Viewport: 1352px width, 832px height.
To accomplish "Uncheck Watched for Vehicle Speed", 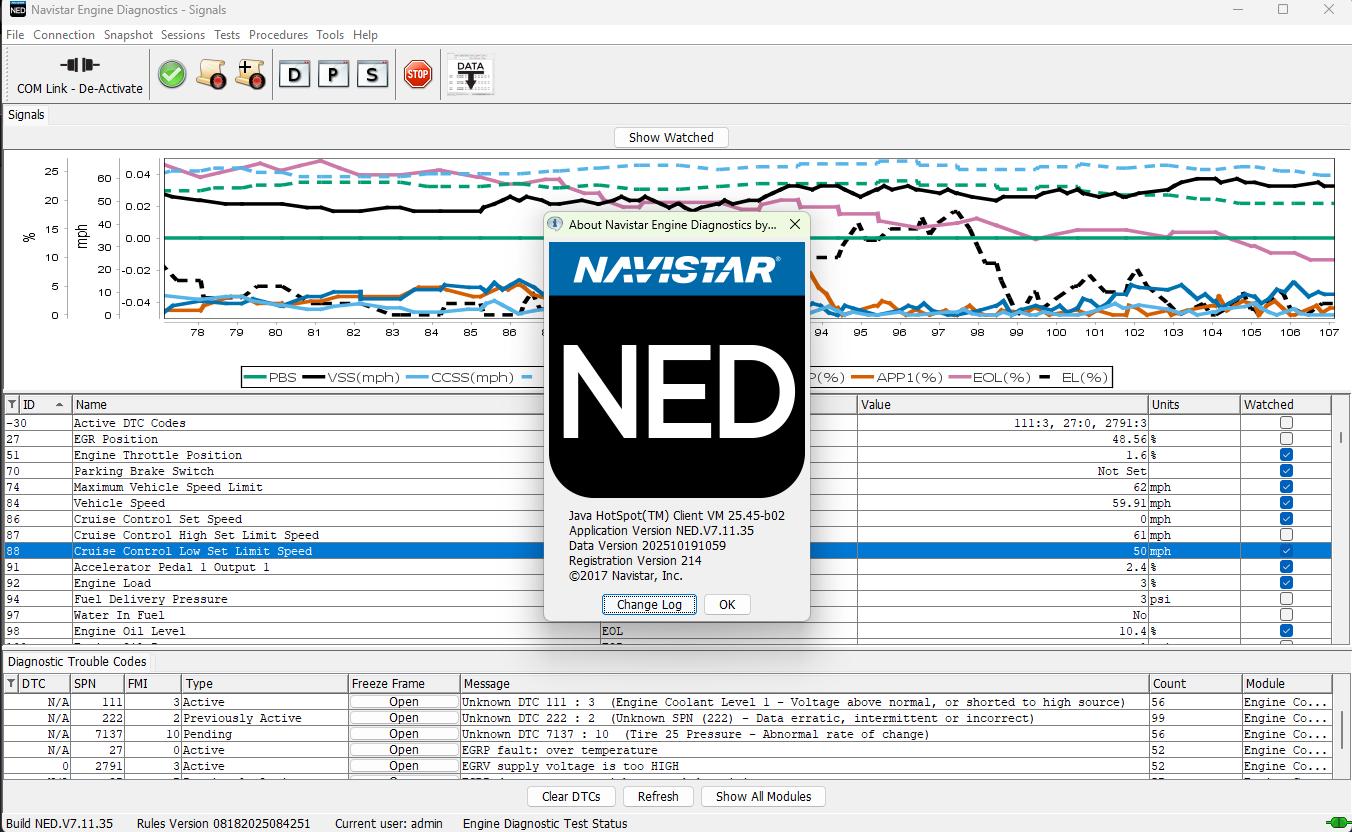I will [x=1285, y=503].
